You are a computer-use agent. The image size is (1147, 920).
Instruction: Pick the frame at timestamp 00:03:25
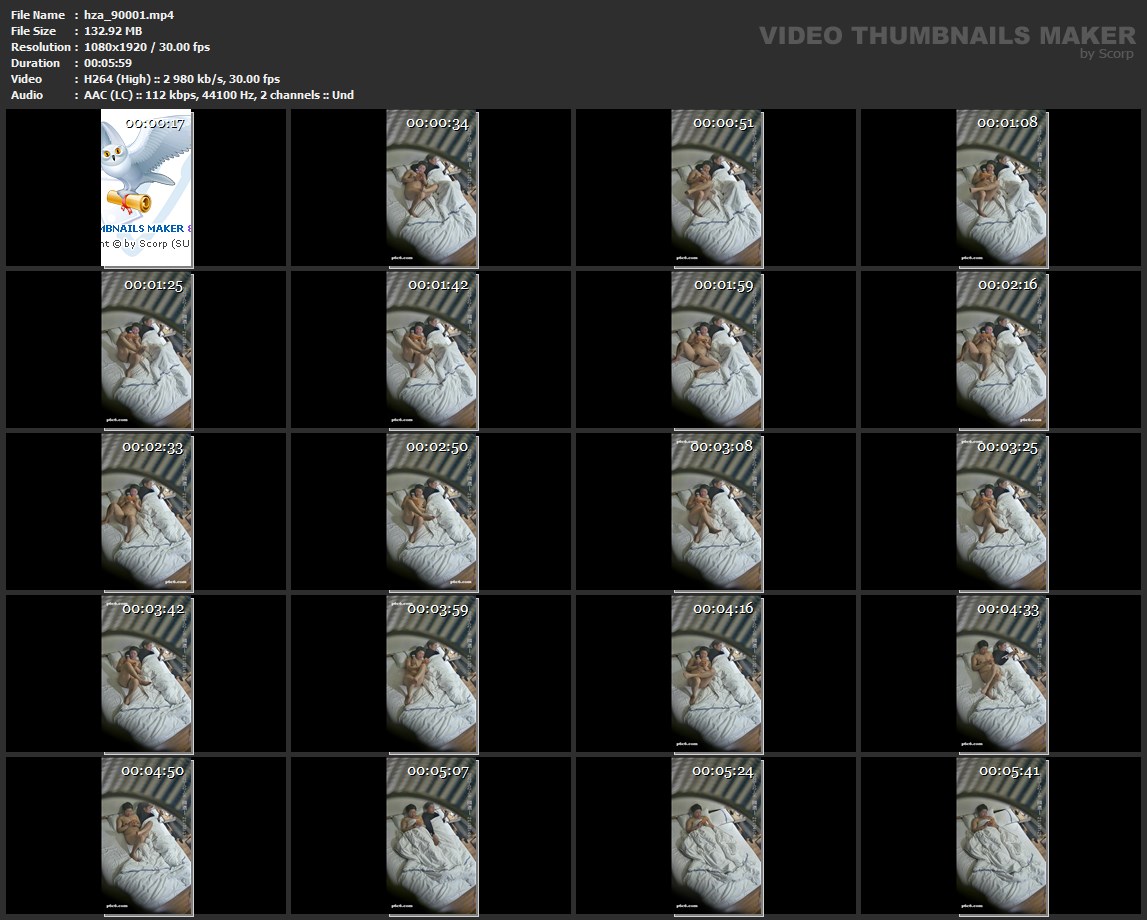1002,512
